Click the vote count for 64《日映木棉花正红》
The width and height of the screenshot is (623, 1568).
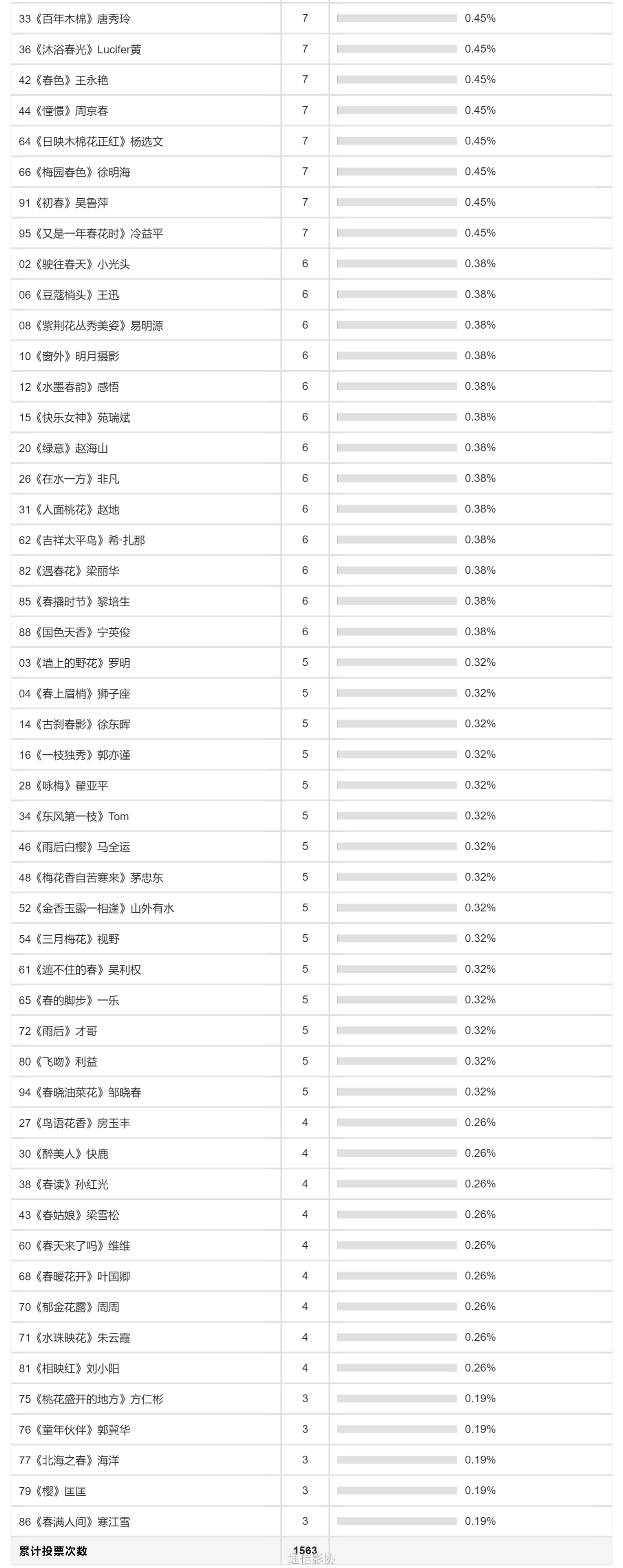click(x=305, y=141)
